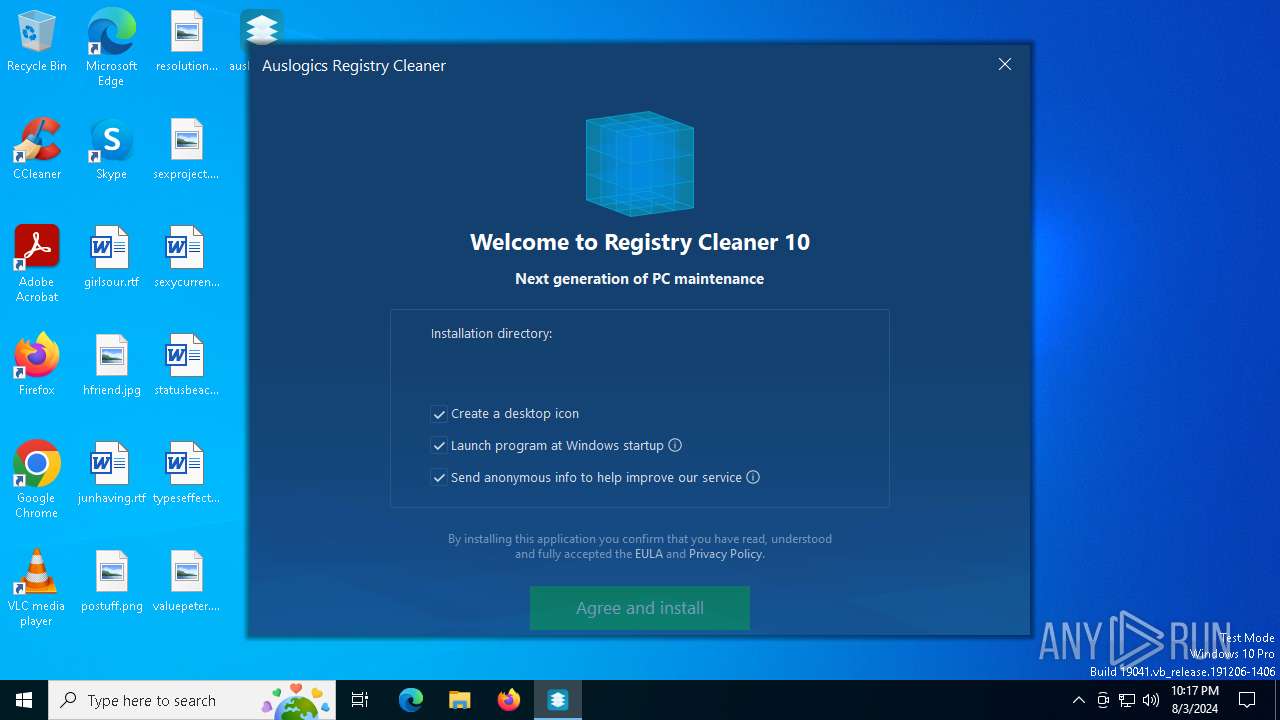Click the network tray icon

click(x=1127, y=700)
